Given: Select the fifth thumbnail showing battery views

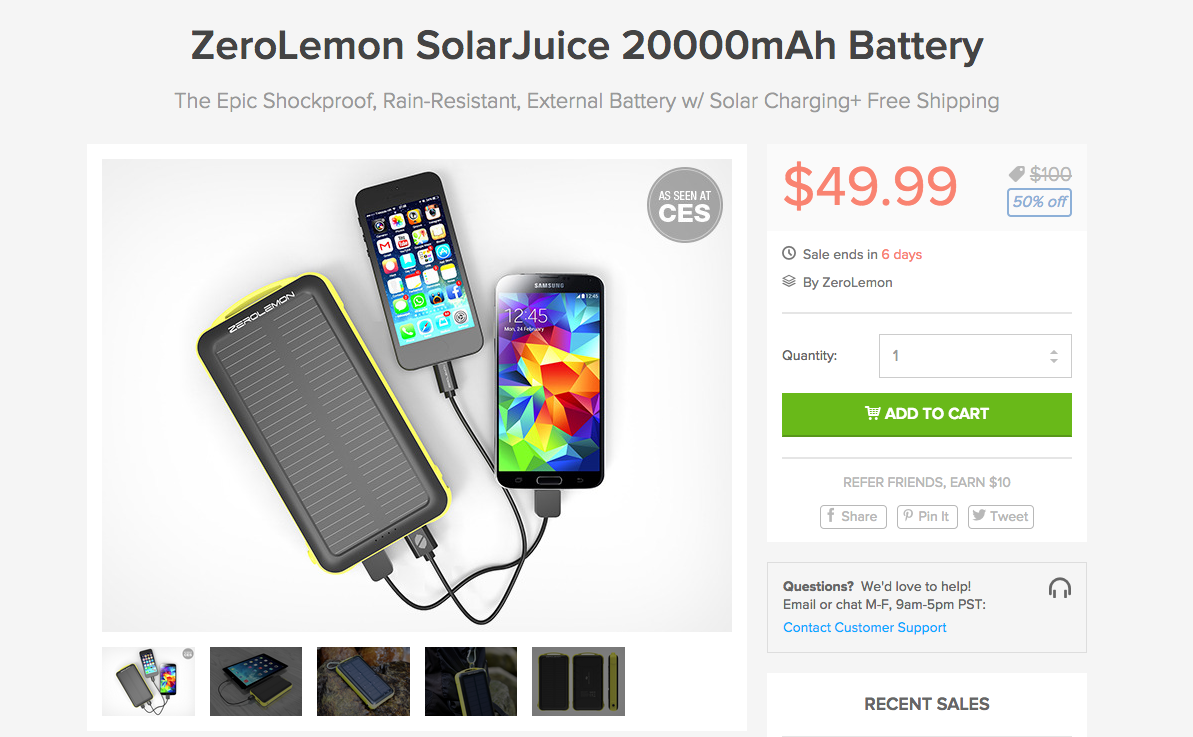Looking at the screenshot, I should tap(578, 681).
